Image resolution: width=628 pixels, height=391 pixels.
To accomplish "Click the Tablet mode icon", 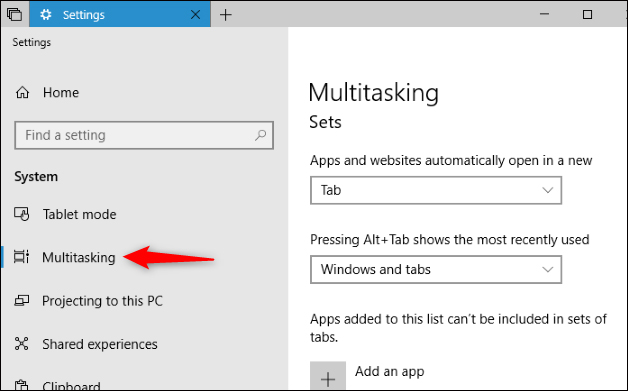I will click(x=22, y=214).
